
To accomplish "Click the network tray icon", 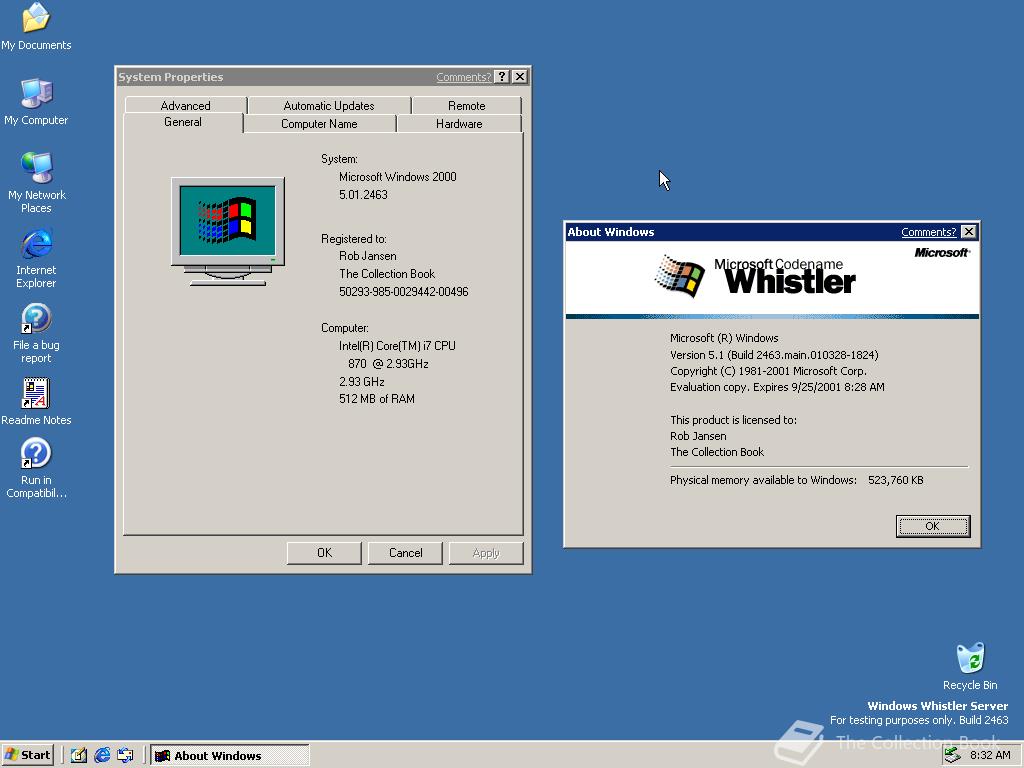I will click(x=952, y=755).
